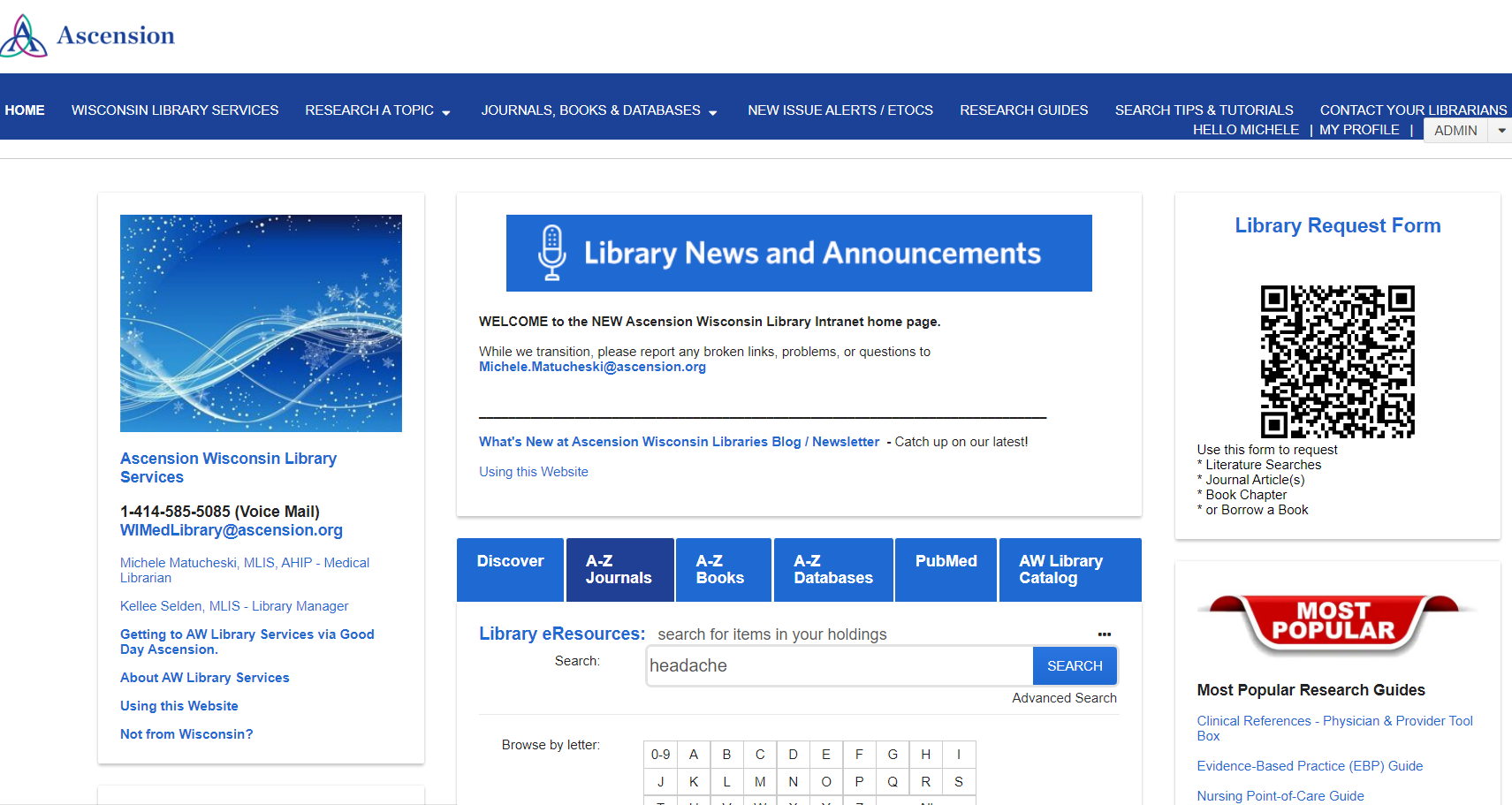Open About AW Library Services link
Image resolution: width=1512 pixels, height=805 pixels.
tap(205, 678)
